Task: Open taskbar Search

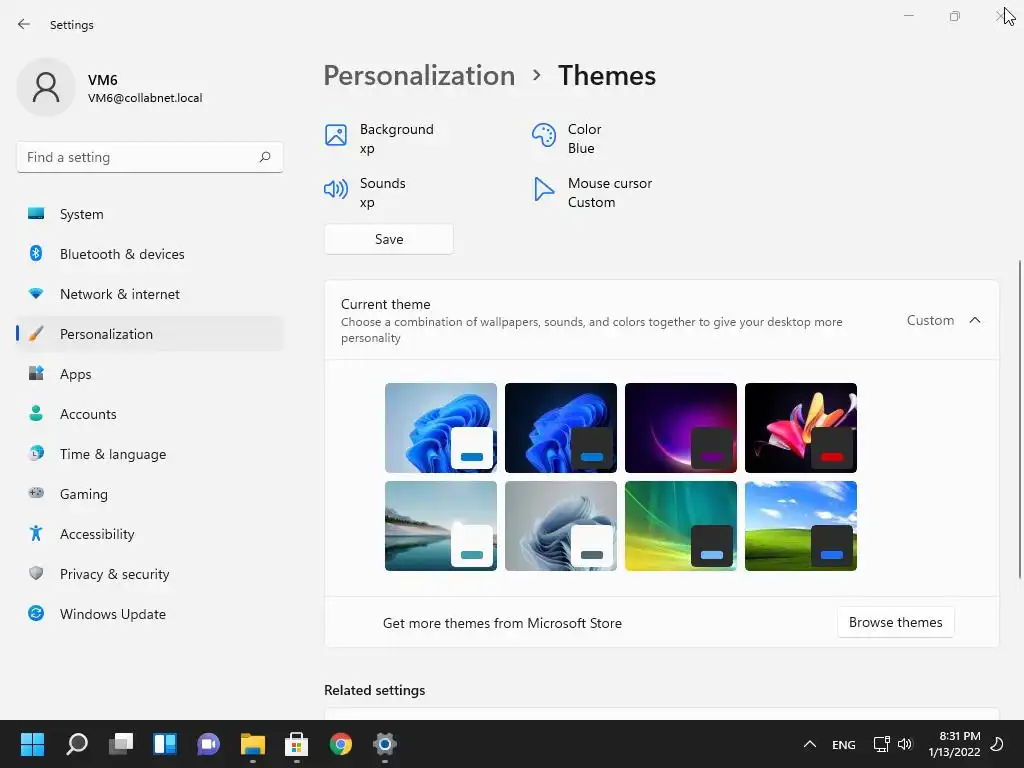Action: point(77,744)
